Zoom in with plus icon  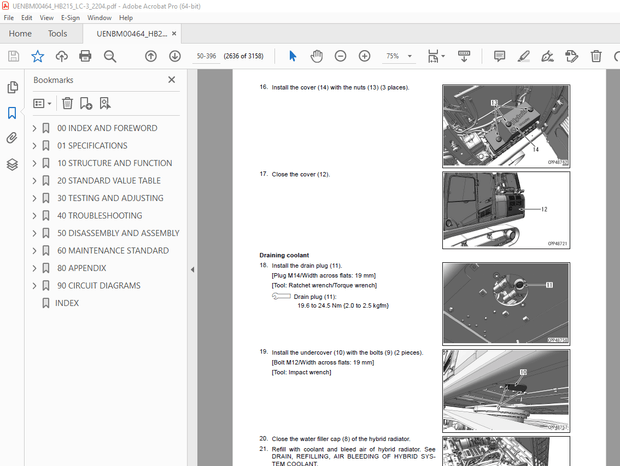[364, 56]
